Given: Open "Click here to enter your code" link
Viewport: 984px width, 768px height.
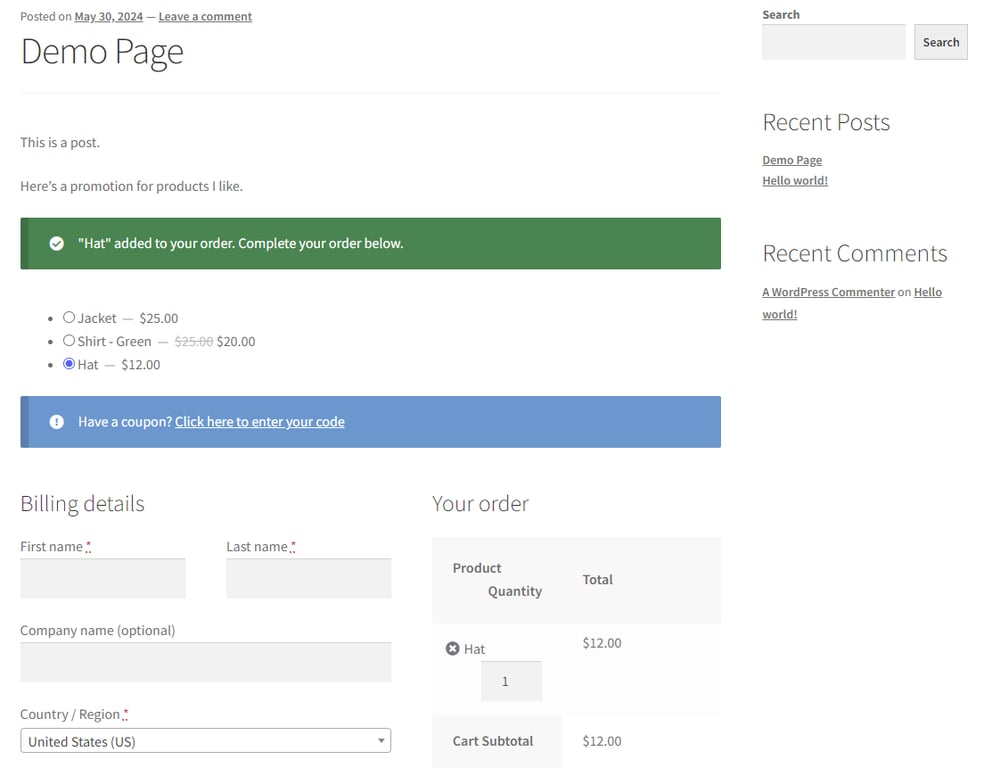Looking at the screenshot, I should (259, 421).
